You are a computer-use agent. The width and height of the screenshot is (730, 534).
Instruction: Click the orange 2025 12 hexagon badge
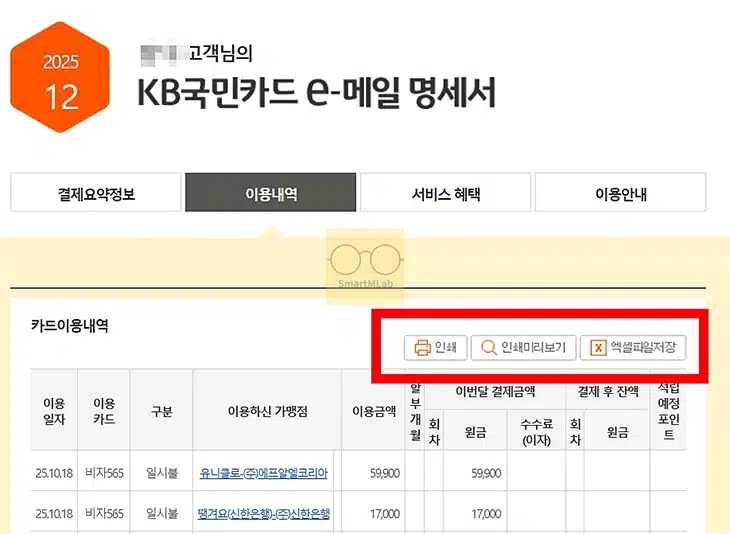point(60,77)
